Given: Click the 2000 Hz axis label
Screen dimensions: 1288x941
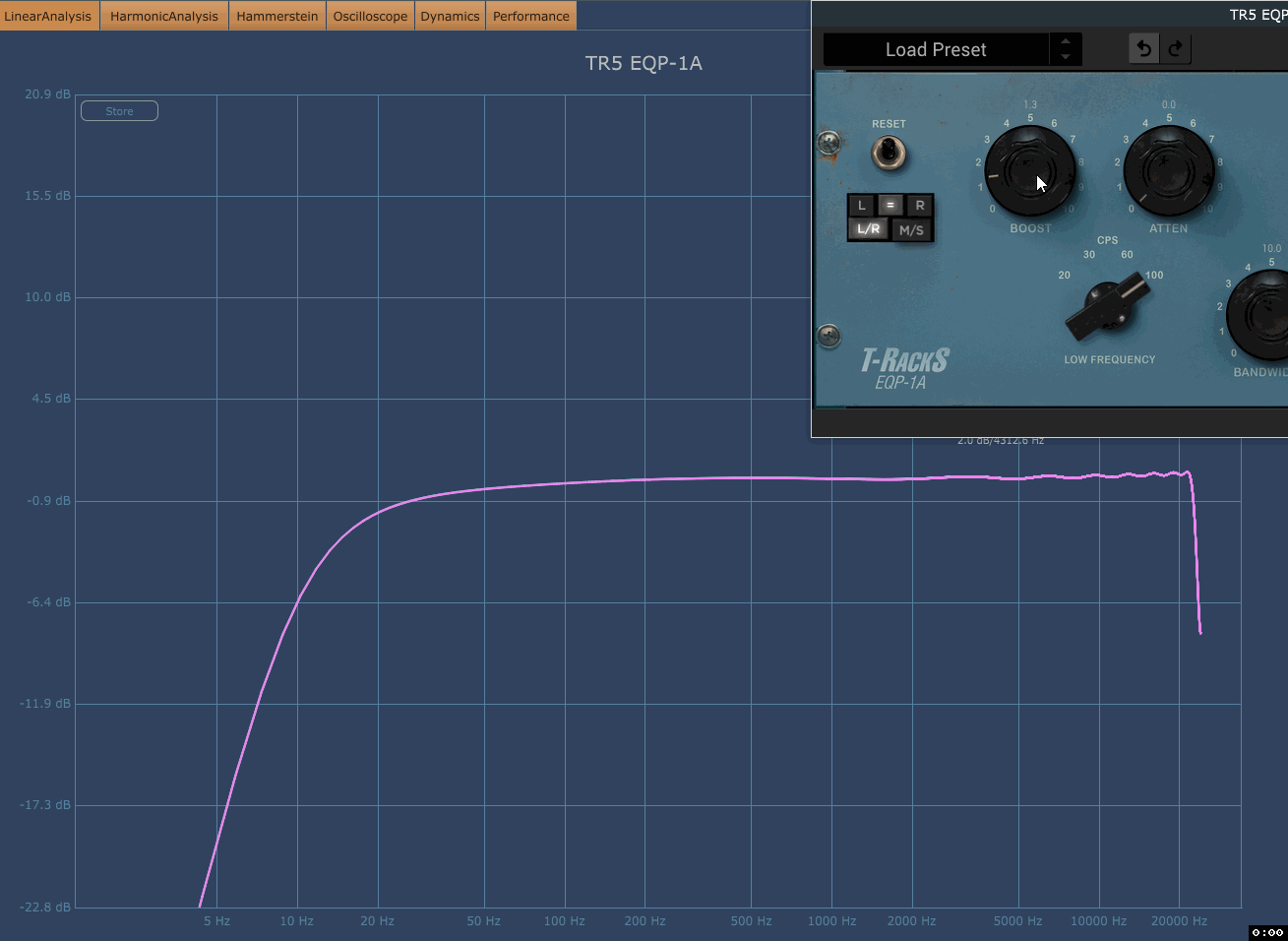Looking at the screenshot, I should click(911, 921).
